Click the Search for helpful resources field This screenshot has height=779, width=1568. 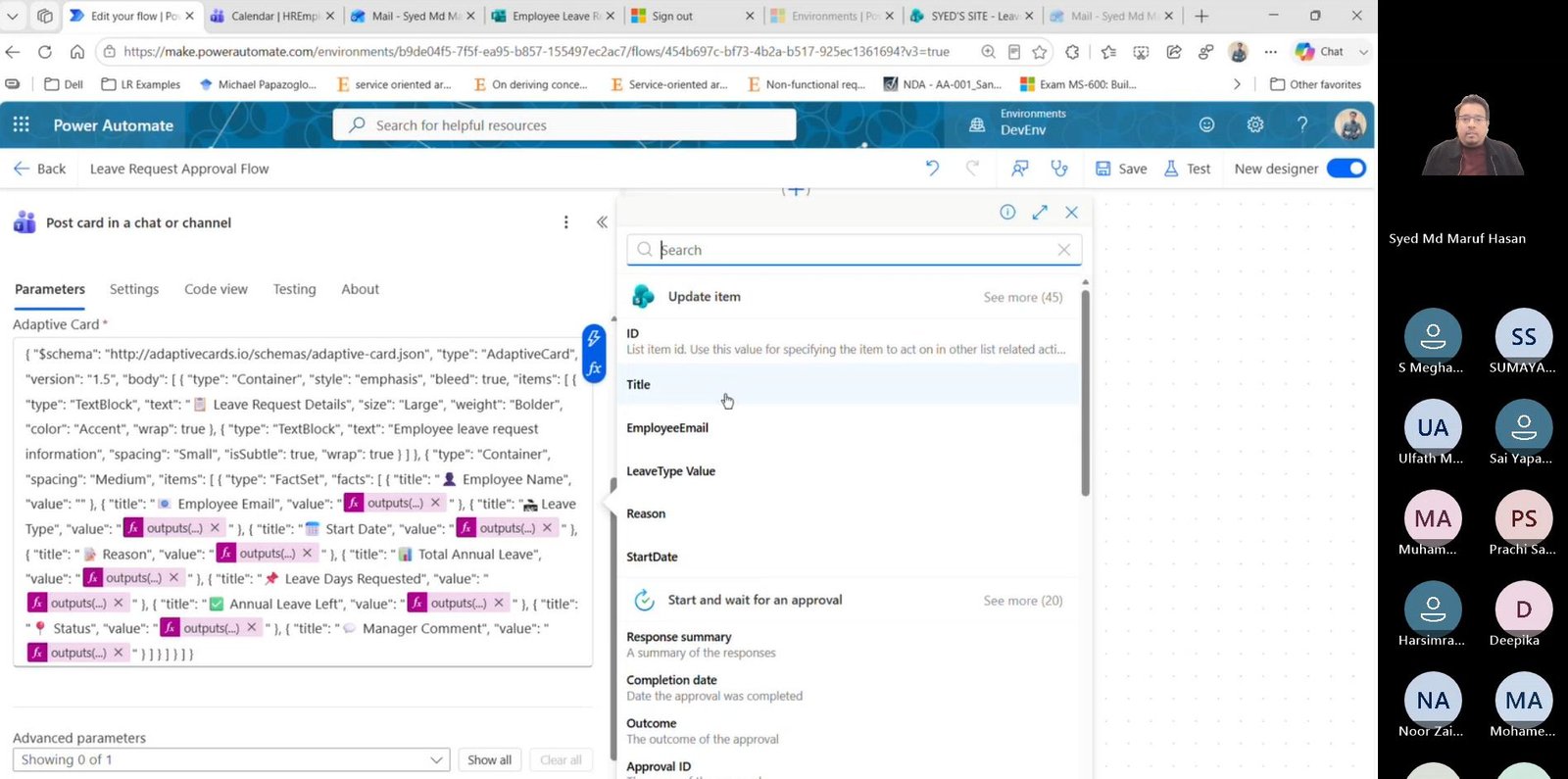pos(564,125)
